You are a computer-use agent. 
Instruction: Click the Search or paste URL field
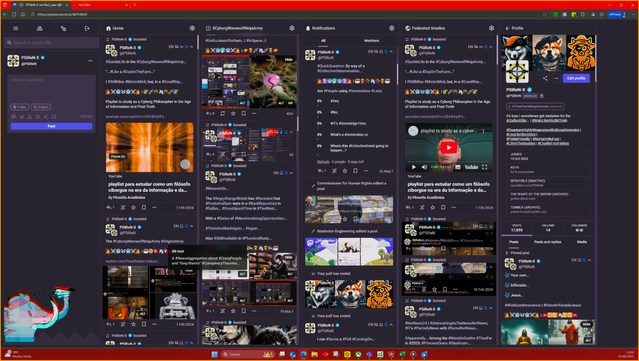pos(51,42)
